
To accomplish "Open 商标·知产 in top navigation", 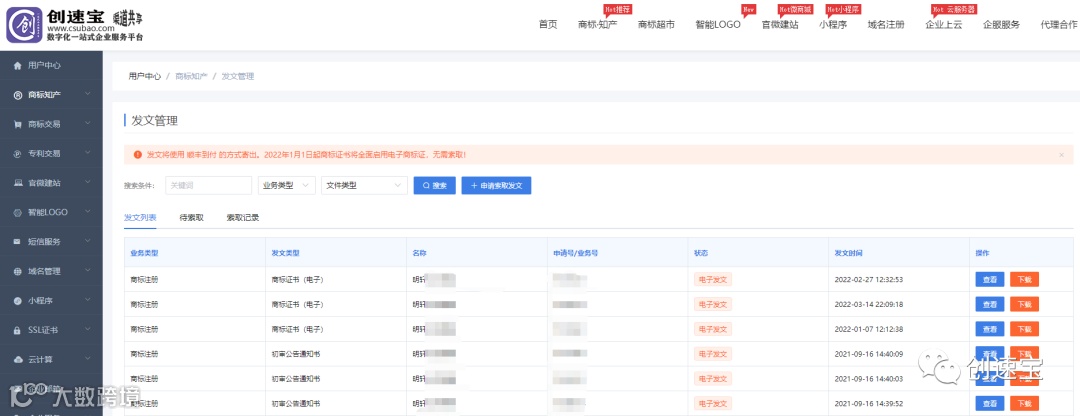I will point(598,25).
